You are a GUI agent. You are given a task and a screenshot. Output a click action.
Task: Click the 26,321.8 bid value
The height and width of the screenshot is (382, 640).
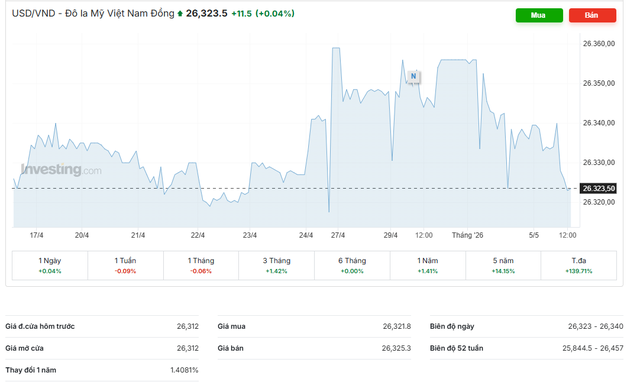point(397,326)
